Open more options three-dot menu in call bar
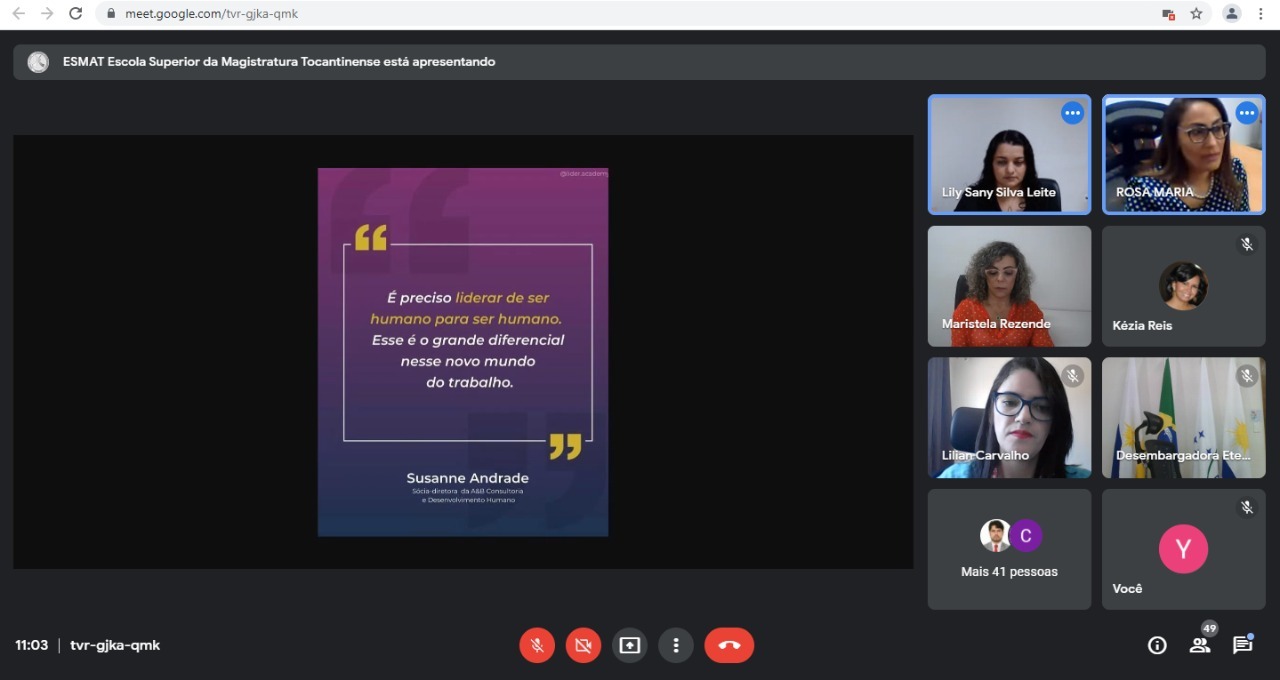Screen dimensions: 1280x680 [x=676, y=645]
